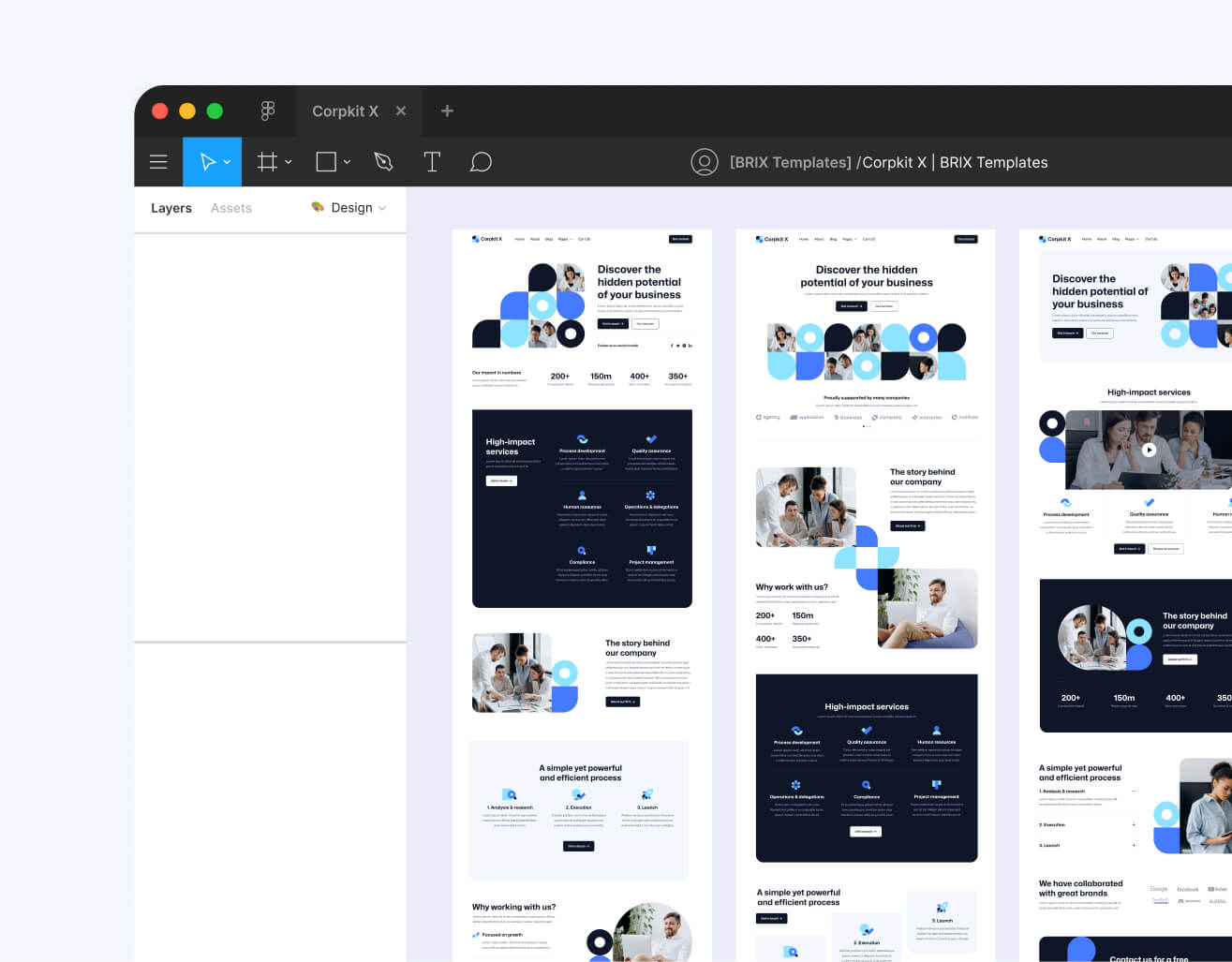Select the Move tool
The image size is (1232, 962).
[x=205, y=161]
